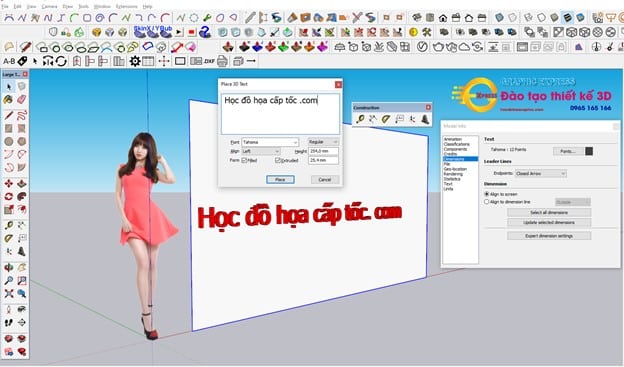
Task: Pick the Paint Bucket tool
Action: (9, 100)
